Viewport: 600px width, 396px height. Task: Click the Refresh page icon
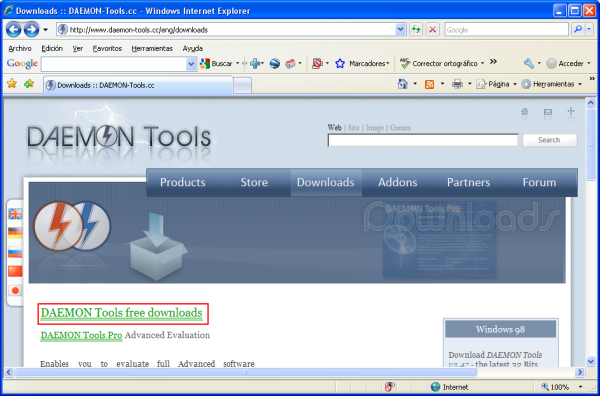click(x=416, y=29)
